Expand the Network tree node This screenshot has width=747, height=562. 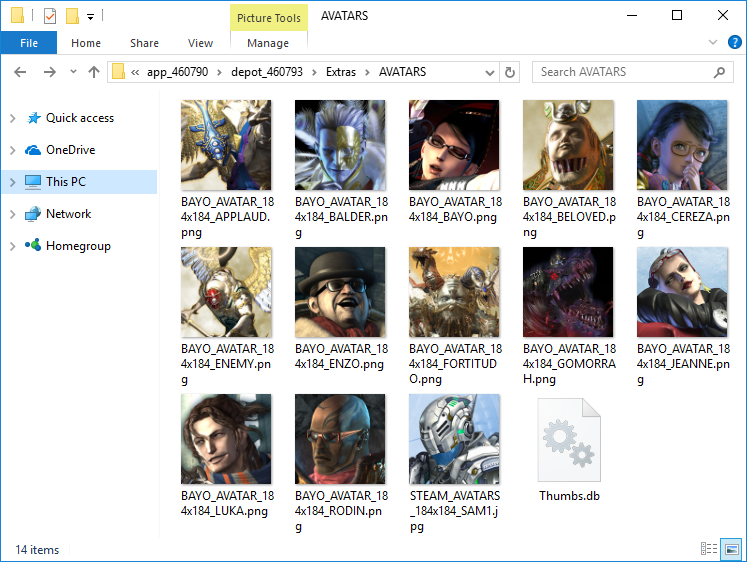[12, 214]
